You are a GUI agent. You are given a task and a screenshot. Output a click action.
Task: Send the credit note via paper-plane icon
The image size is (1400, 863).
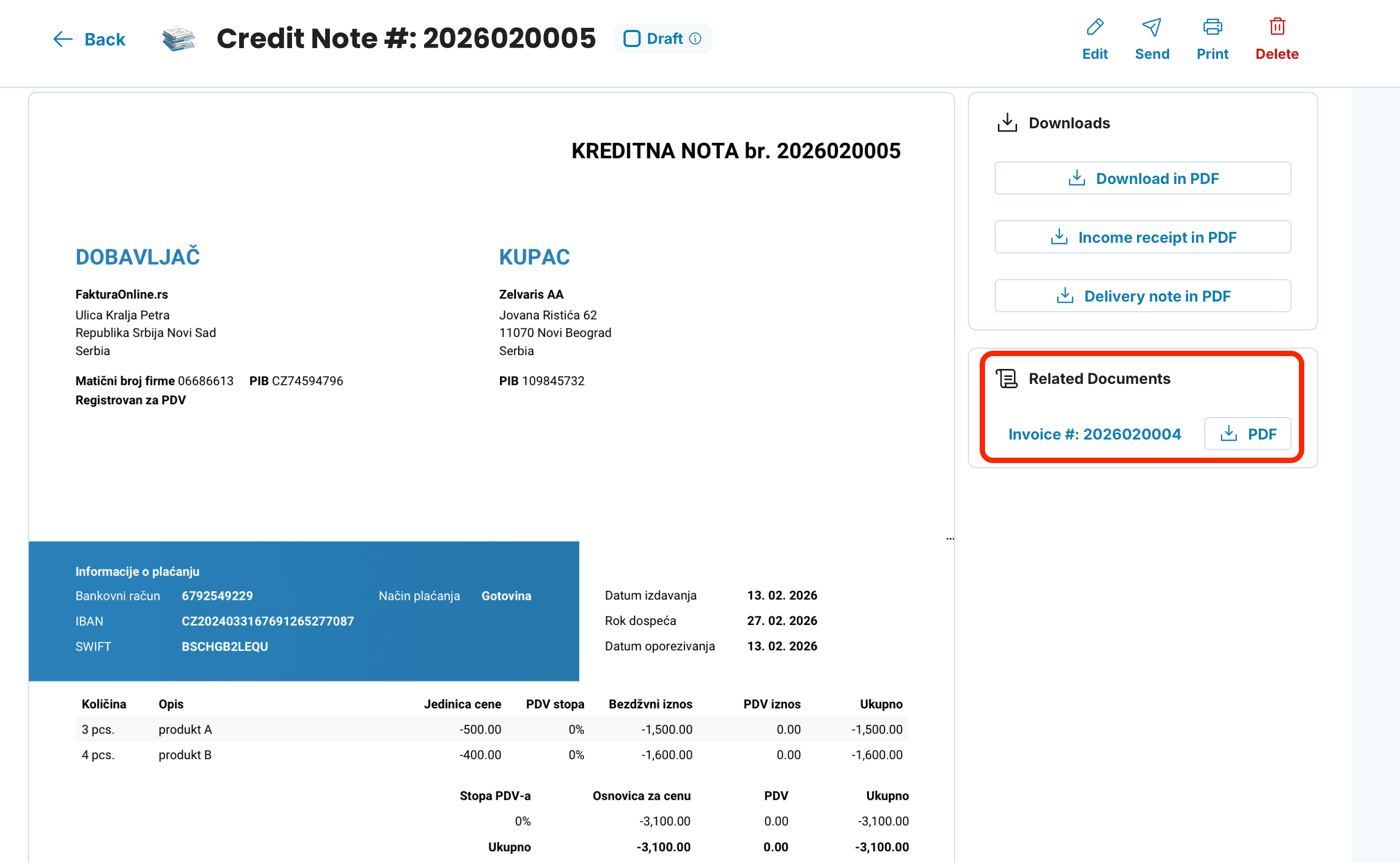(x=1151, y=27)
